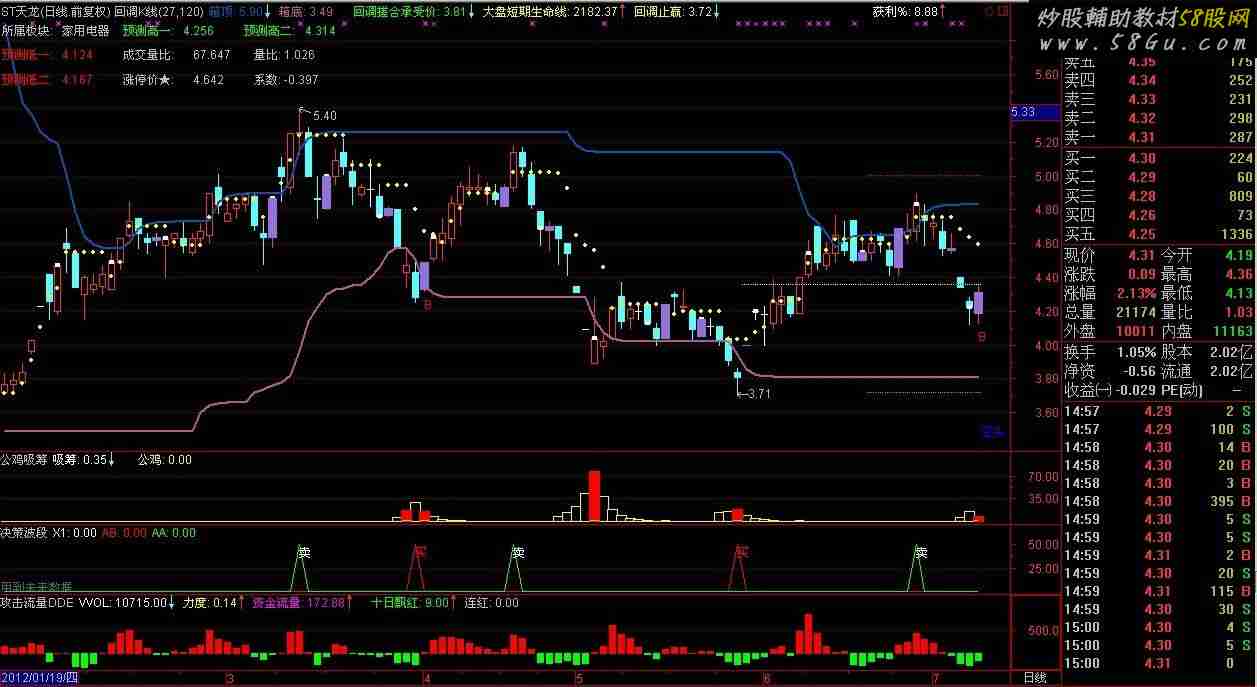
Task: Click the 外盘 10011 value
Action: (x=1110, y=331)
